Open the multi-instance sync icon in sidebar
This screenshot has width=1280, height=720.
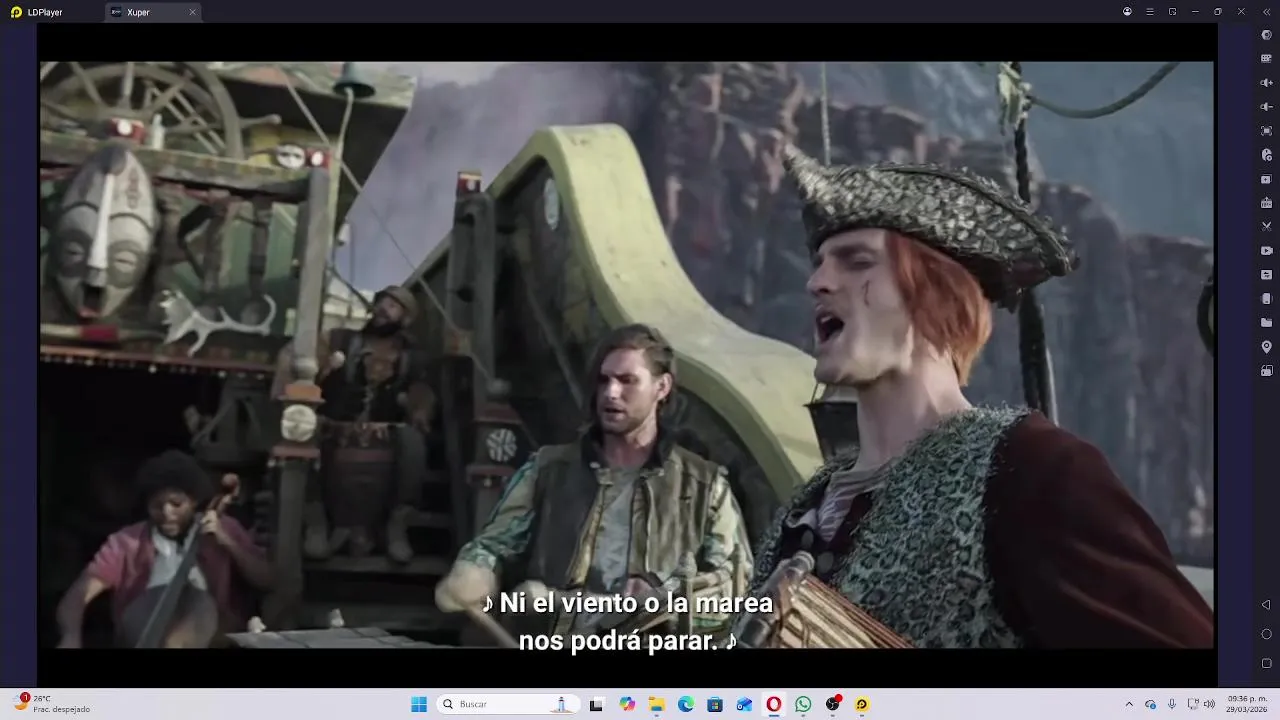1266,179
